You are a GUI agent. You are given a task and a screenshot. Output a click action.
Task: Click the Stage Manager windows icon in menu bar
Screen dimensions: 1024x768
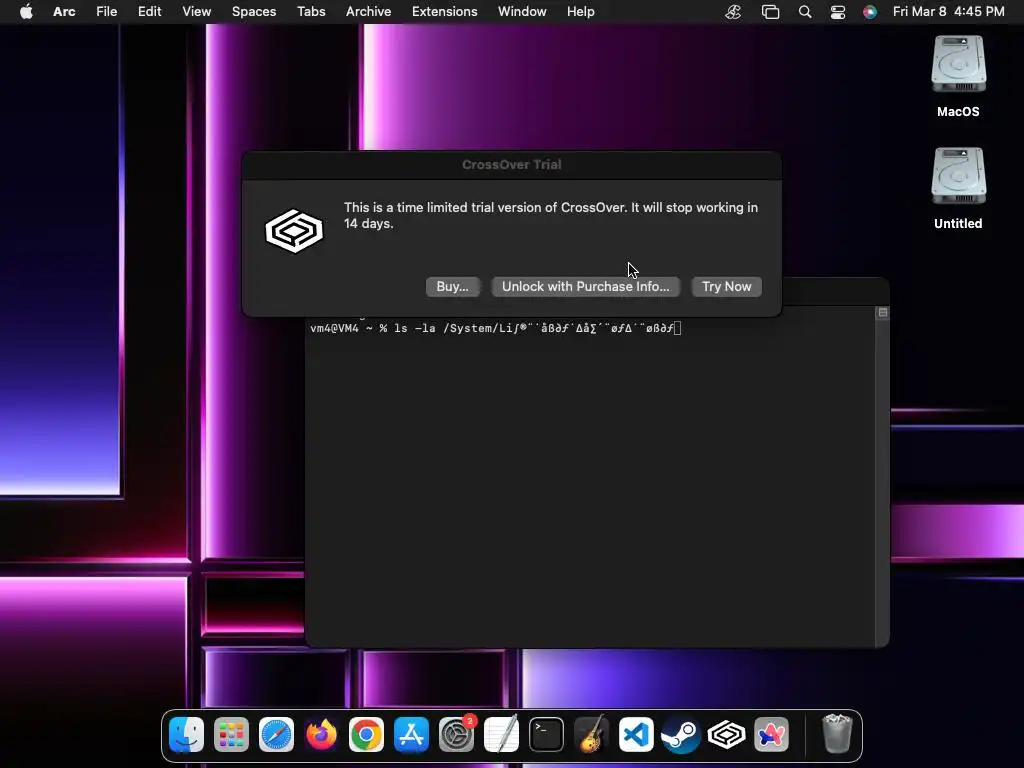coord(771,12)
